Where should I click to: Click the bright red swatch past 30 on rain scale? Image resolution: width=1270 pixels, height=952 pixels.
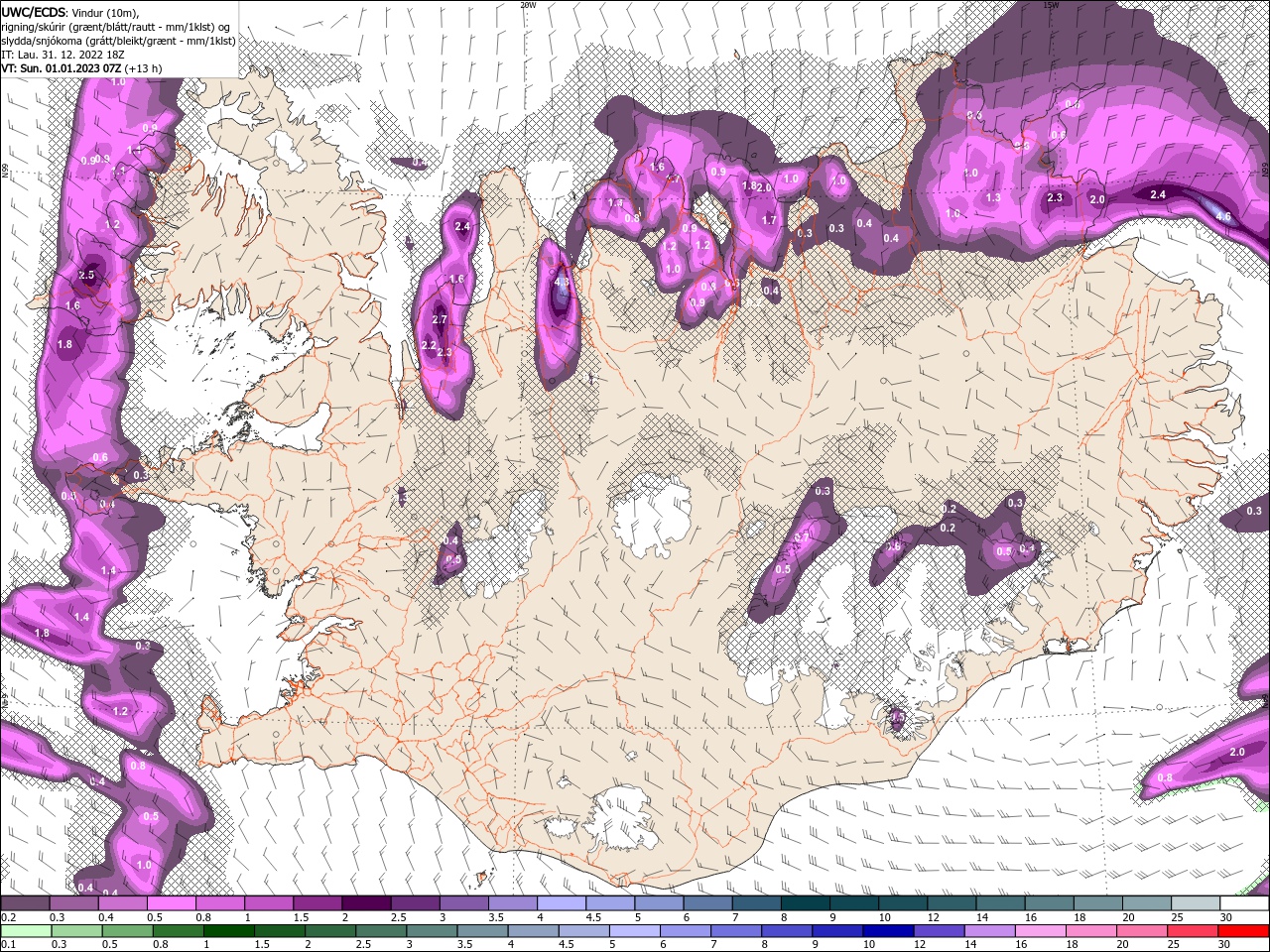1245,931
